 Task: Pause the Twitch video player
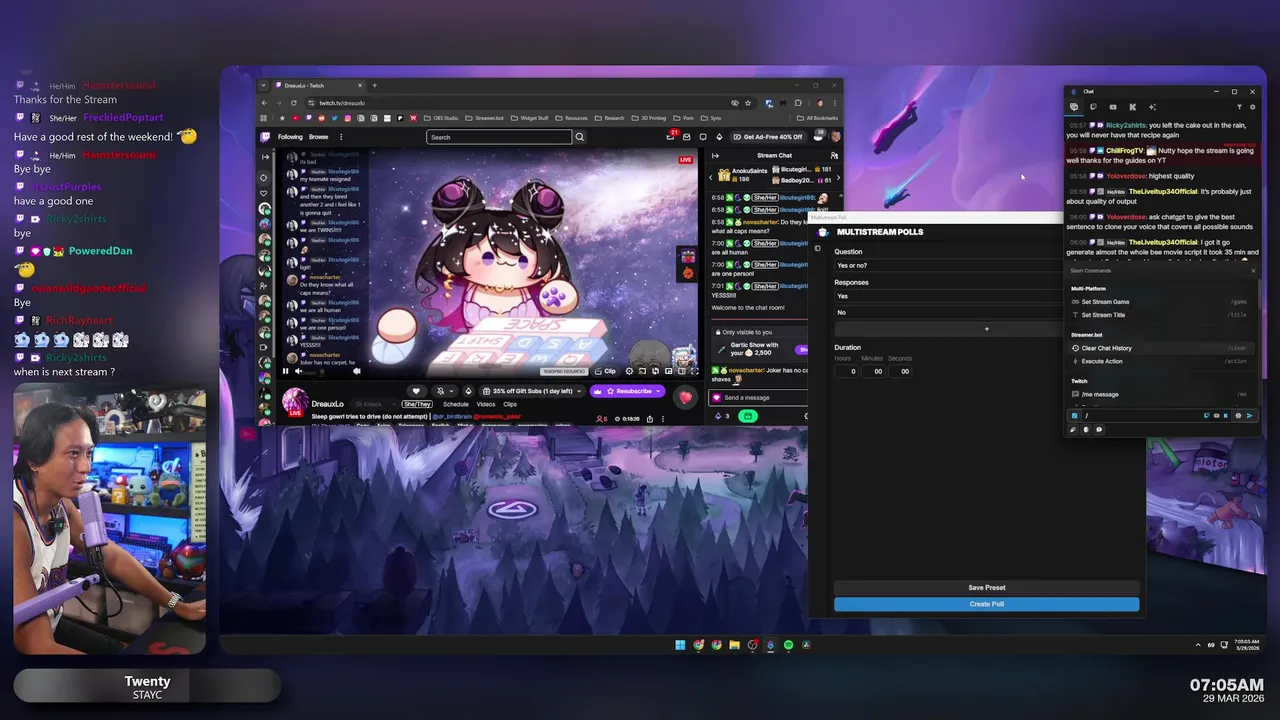click(285, 371)
